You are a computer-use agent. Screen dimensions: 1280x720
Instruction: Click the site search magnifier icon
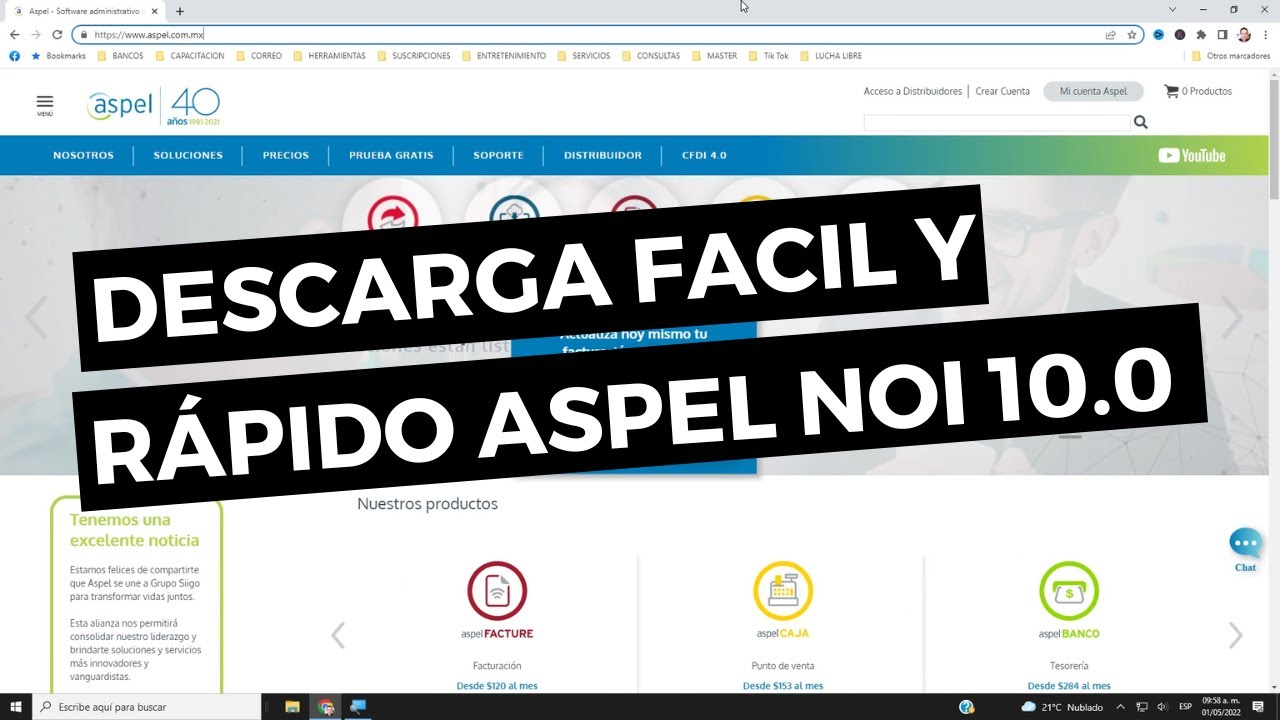point(1141,122)
